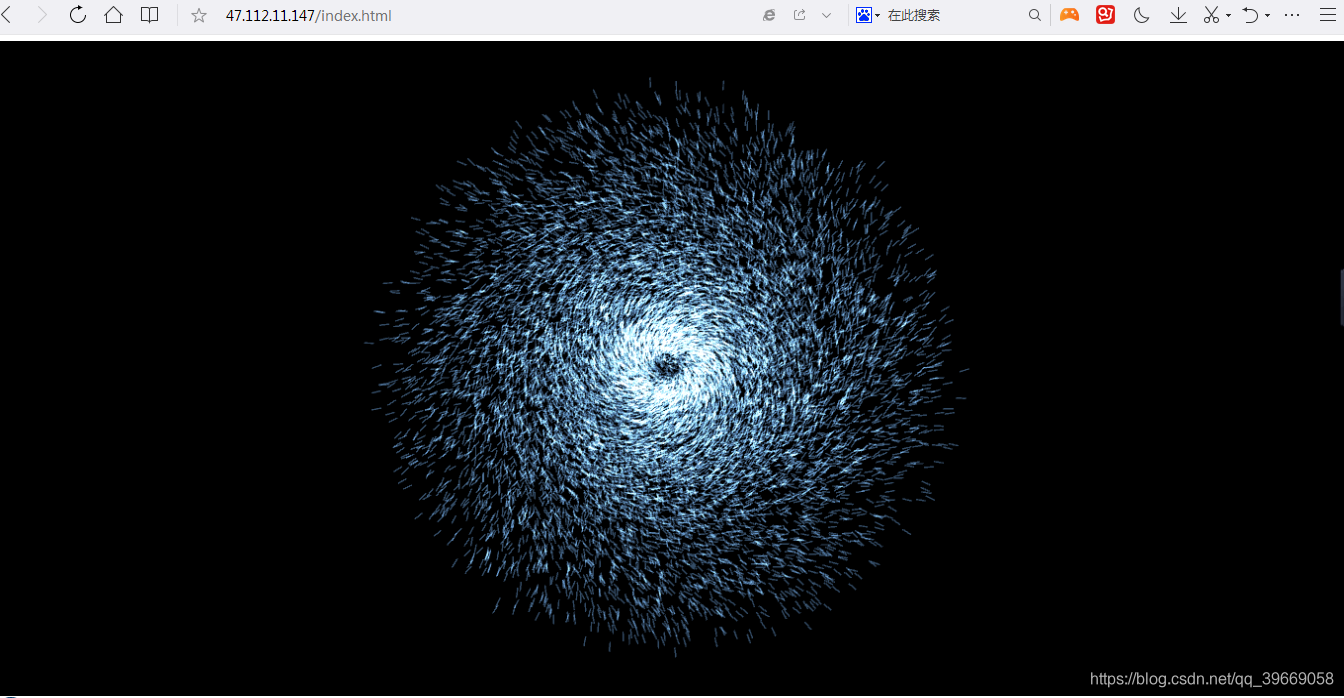The width and height of the screenshot is (1344, 698).
Task: Restore closed tab with the undo icon
Action: [x=1250, y=15]
